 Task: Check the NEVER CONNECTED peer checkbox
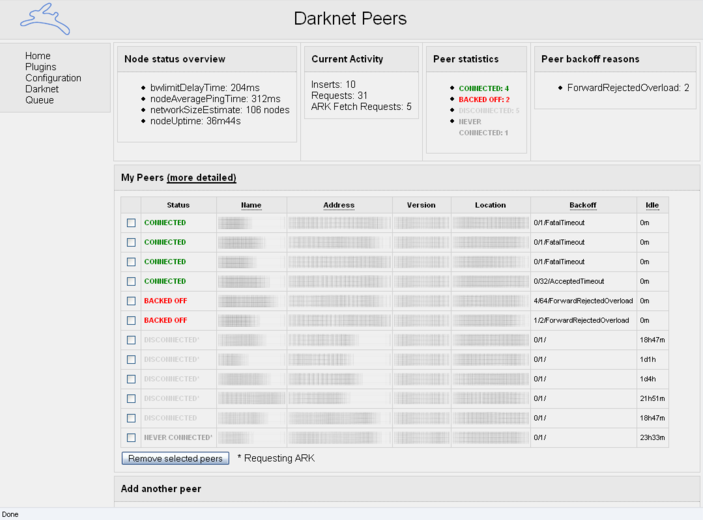(x=131, y=438)
